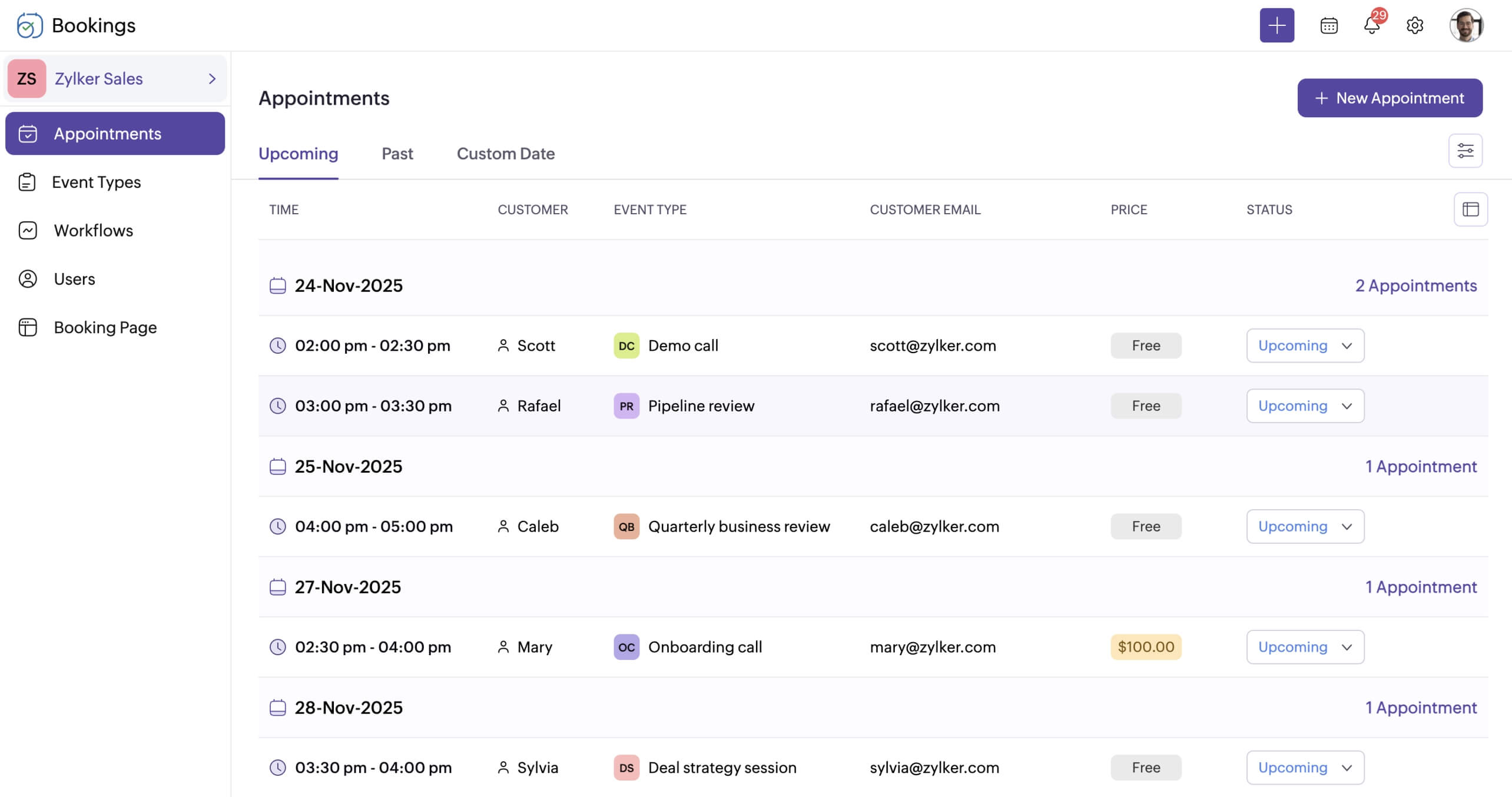
Task: Click the New Appointment button
Action: click(x=1390, y=98)
